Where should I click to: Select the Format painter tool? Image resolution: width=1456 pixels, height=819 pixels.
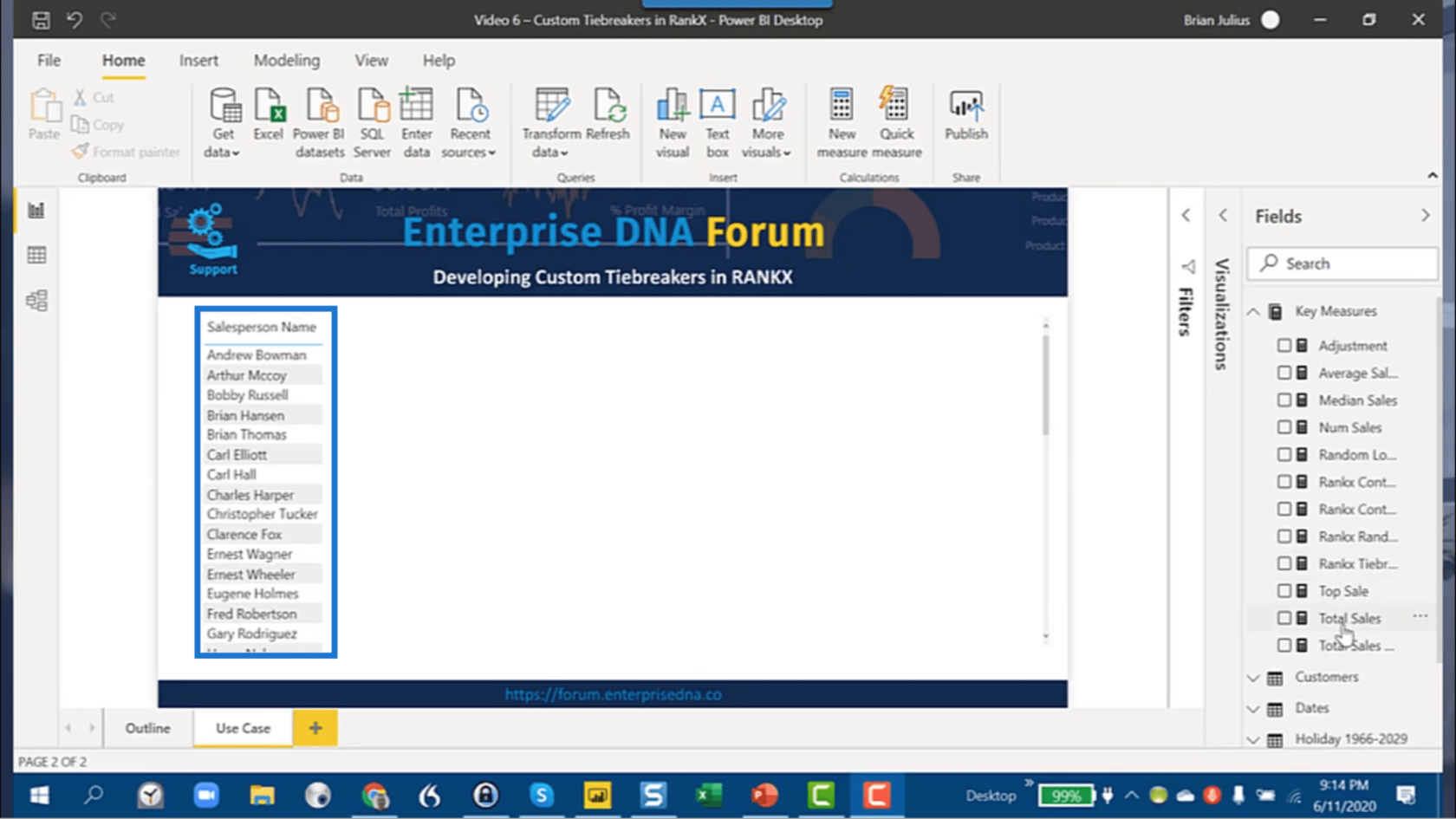click(127, 152)
